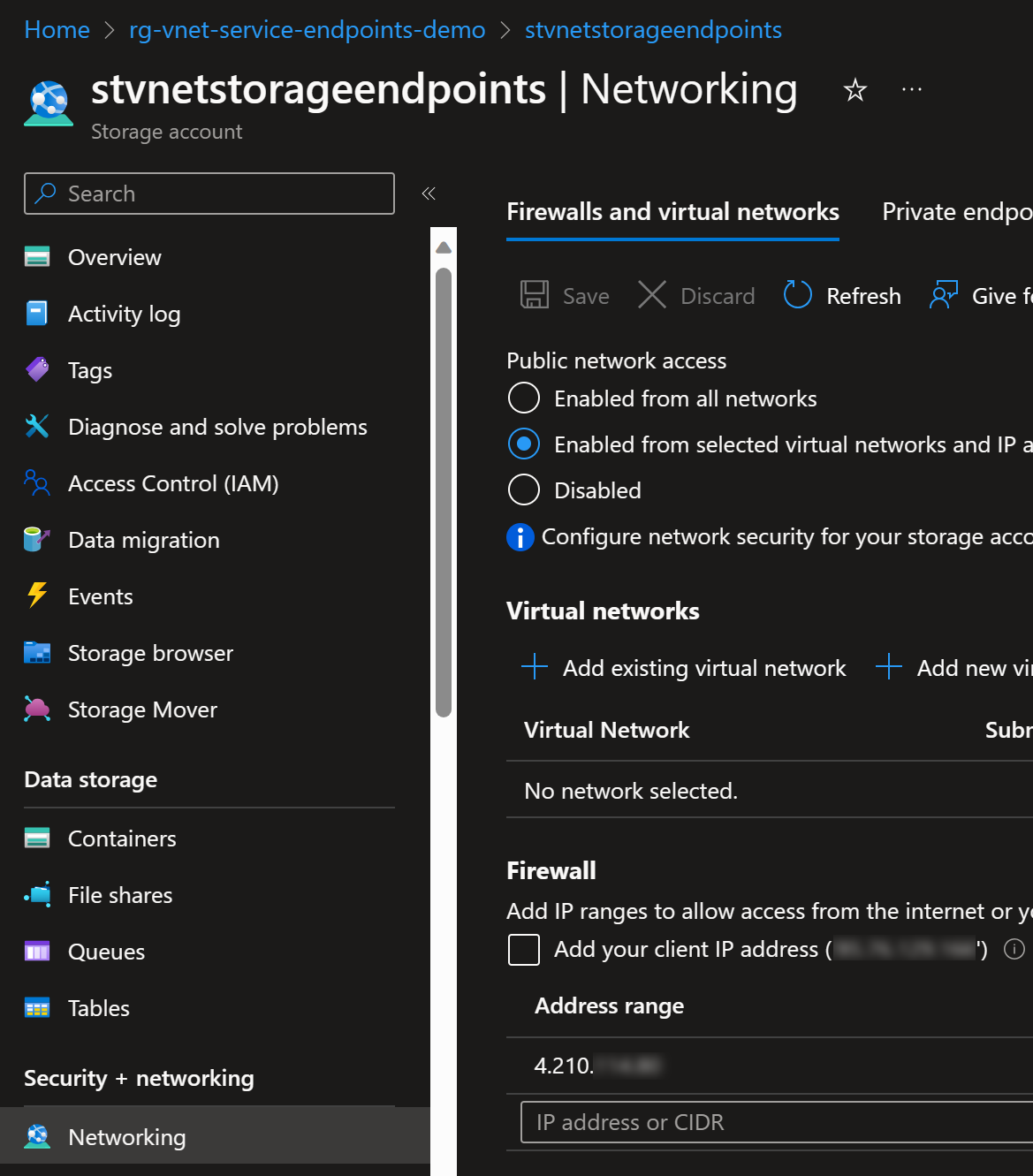Screen dimensions: 1033x1176
Task: Click the sidebar scrollbar thumb
Action: 444,492
